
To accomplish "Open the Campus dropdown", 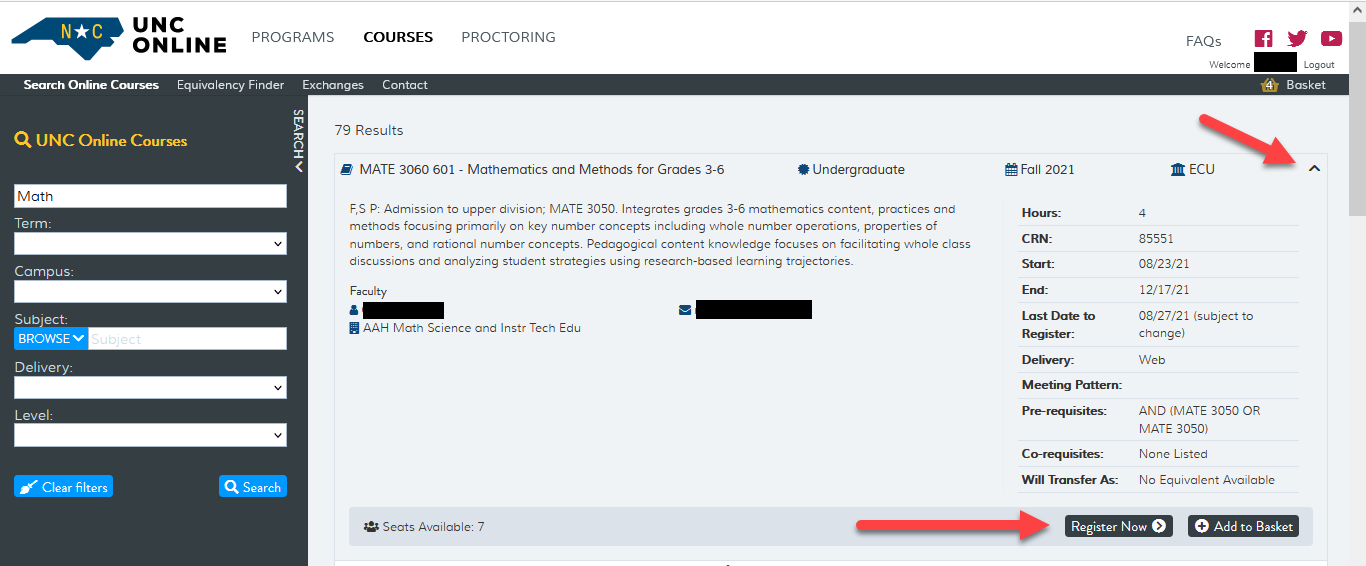I will (150, 292).
